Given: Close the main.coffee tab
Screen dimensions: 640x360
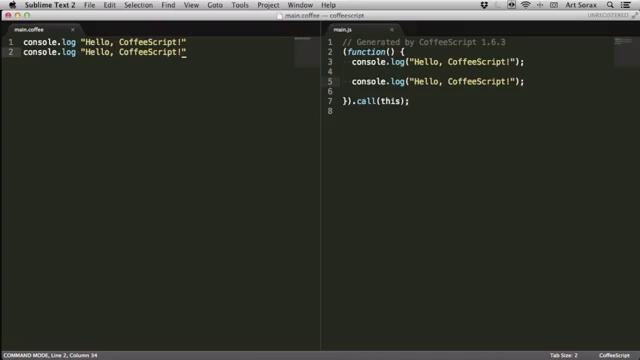Looking at the screenshot, I should coord(73,29).
